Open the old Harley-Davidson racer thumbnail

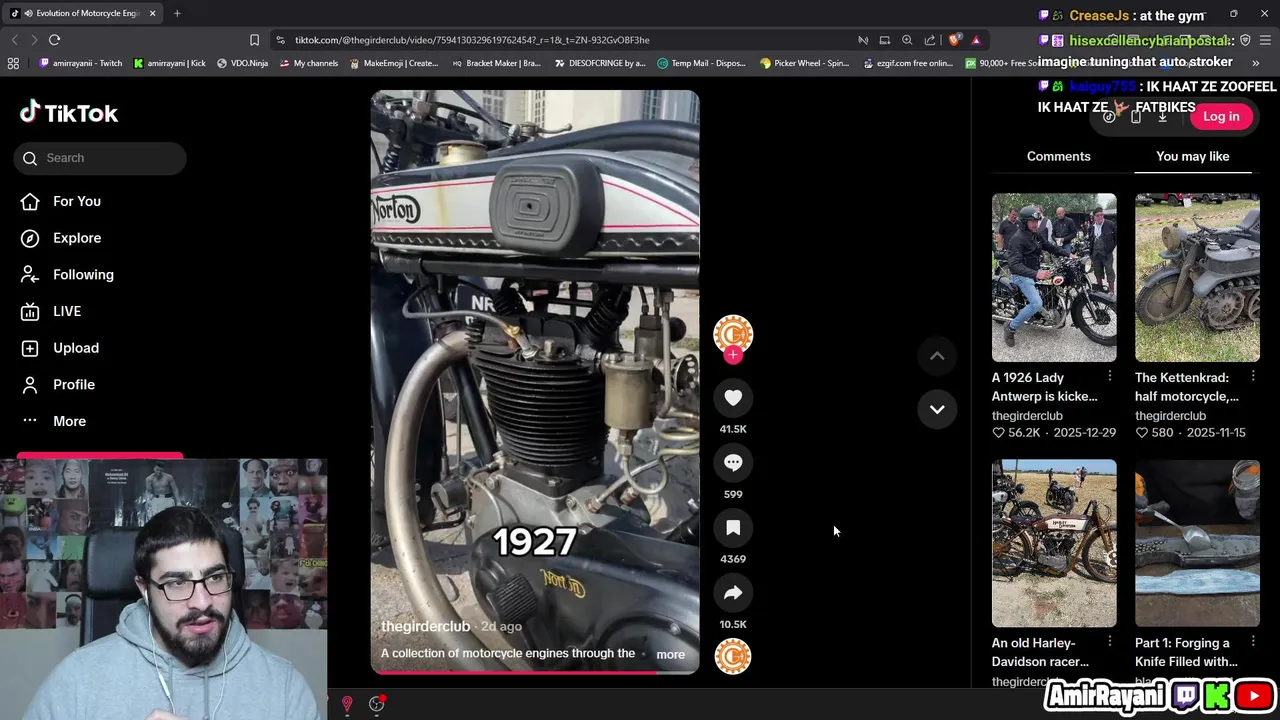tap(1054, 543)
